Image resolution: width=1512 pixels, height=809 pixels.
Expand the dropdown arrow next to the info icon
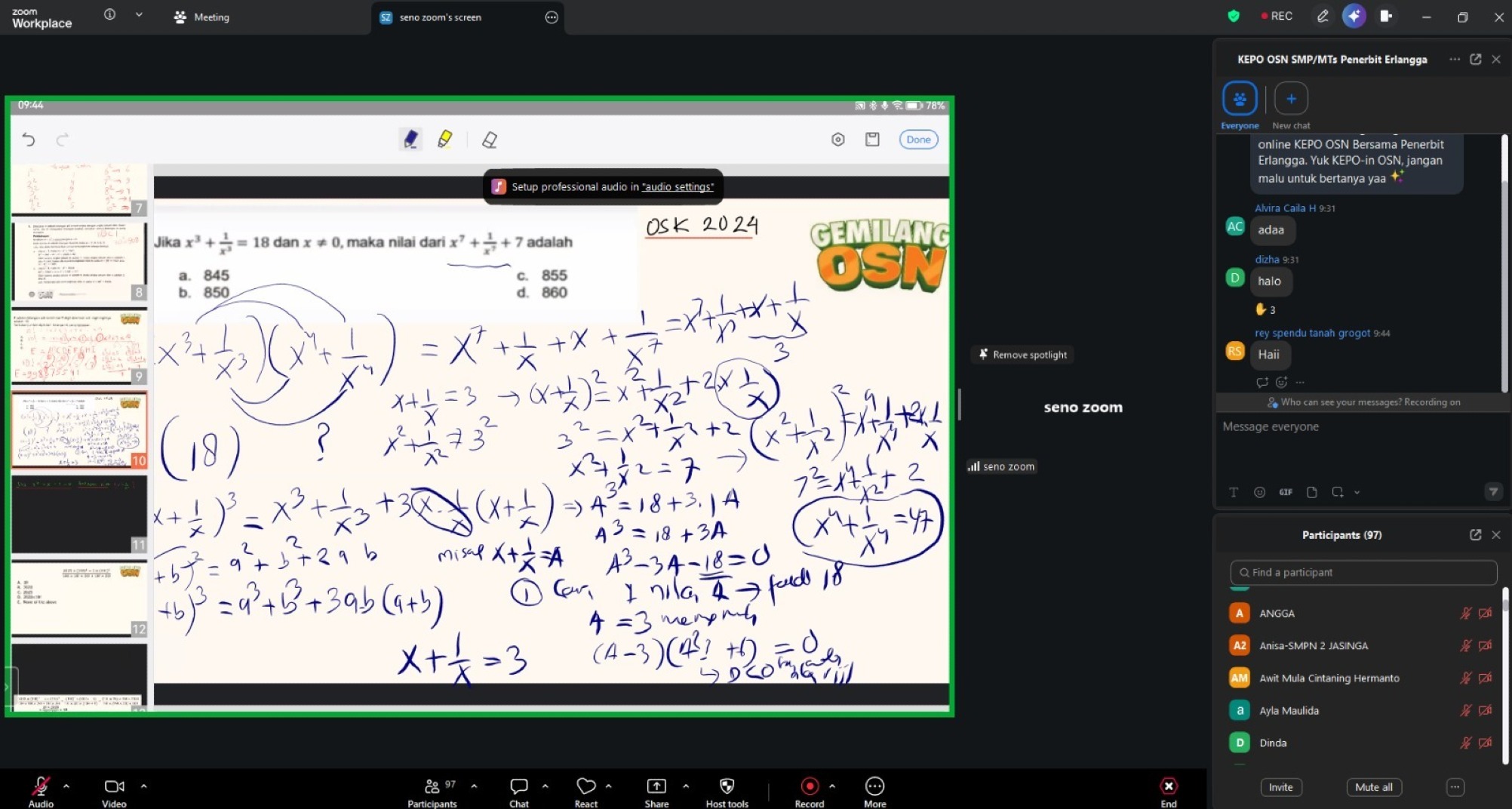(x=139, y=14)
